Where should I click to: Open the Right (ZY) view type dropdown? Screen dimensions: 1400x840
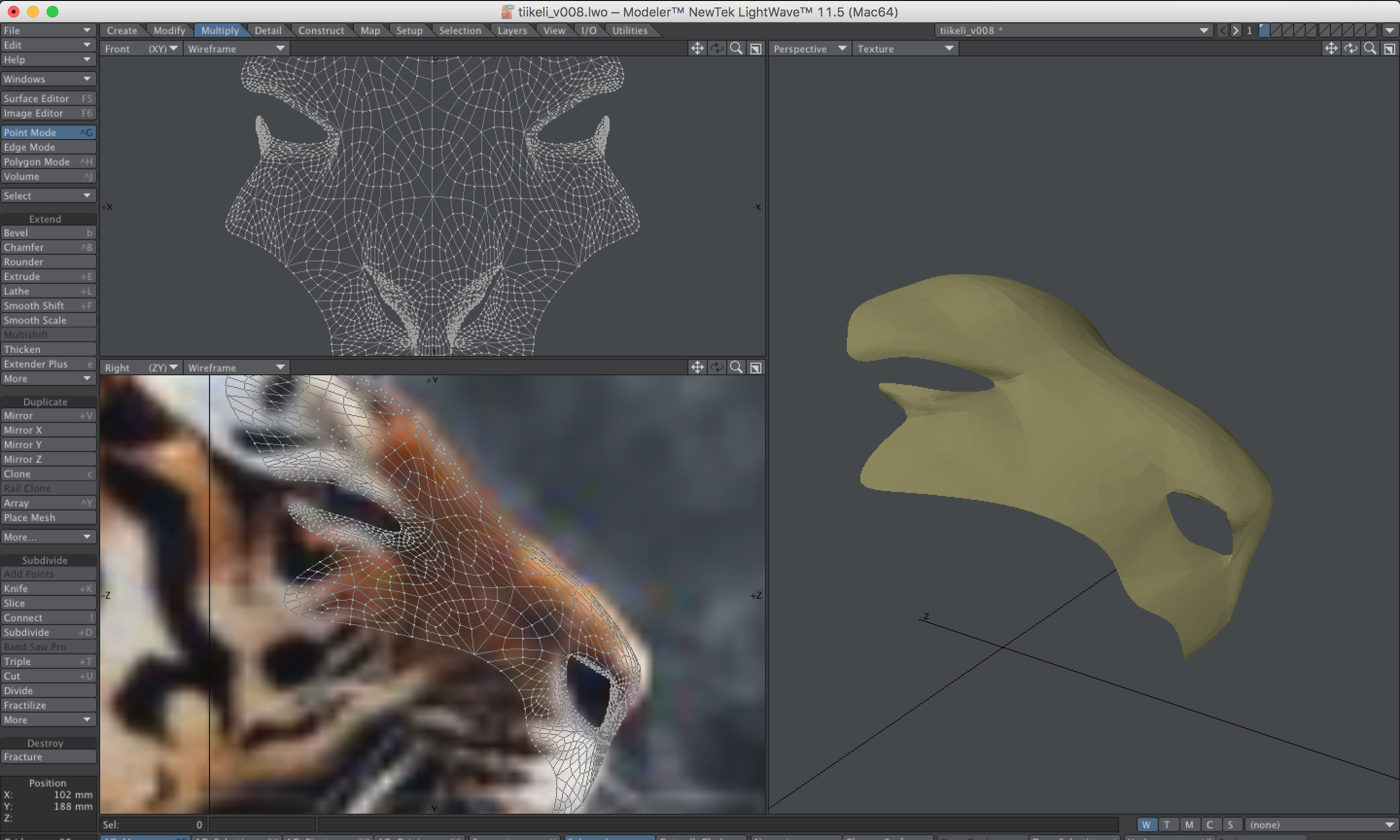[x=140, y=367]
